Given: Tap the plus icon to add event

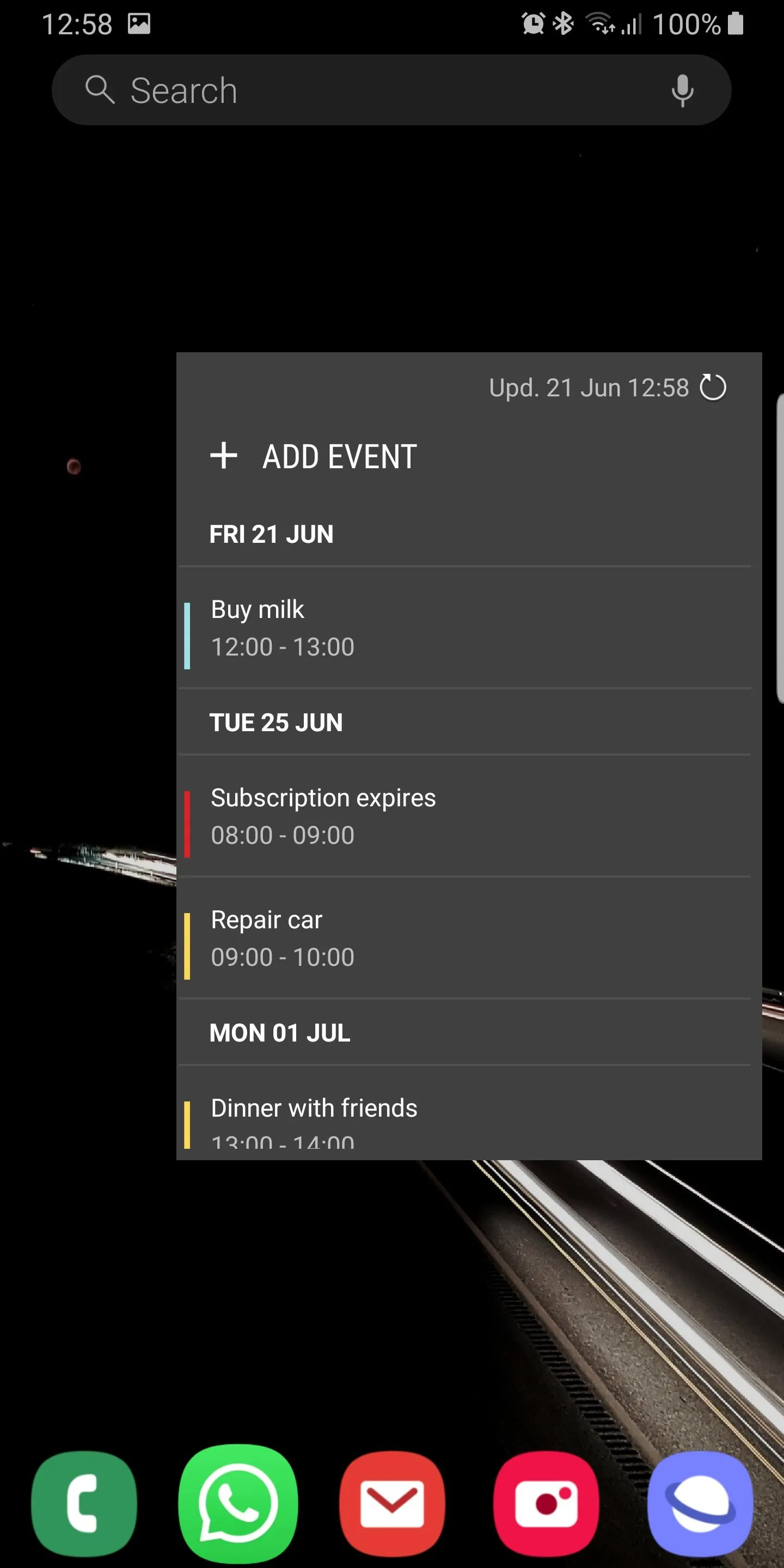Looking at the screenshot, I should (223, 456).
